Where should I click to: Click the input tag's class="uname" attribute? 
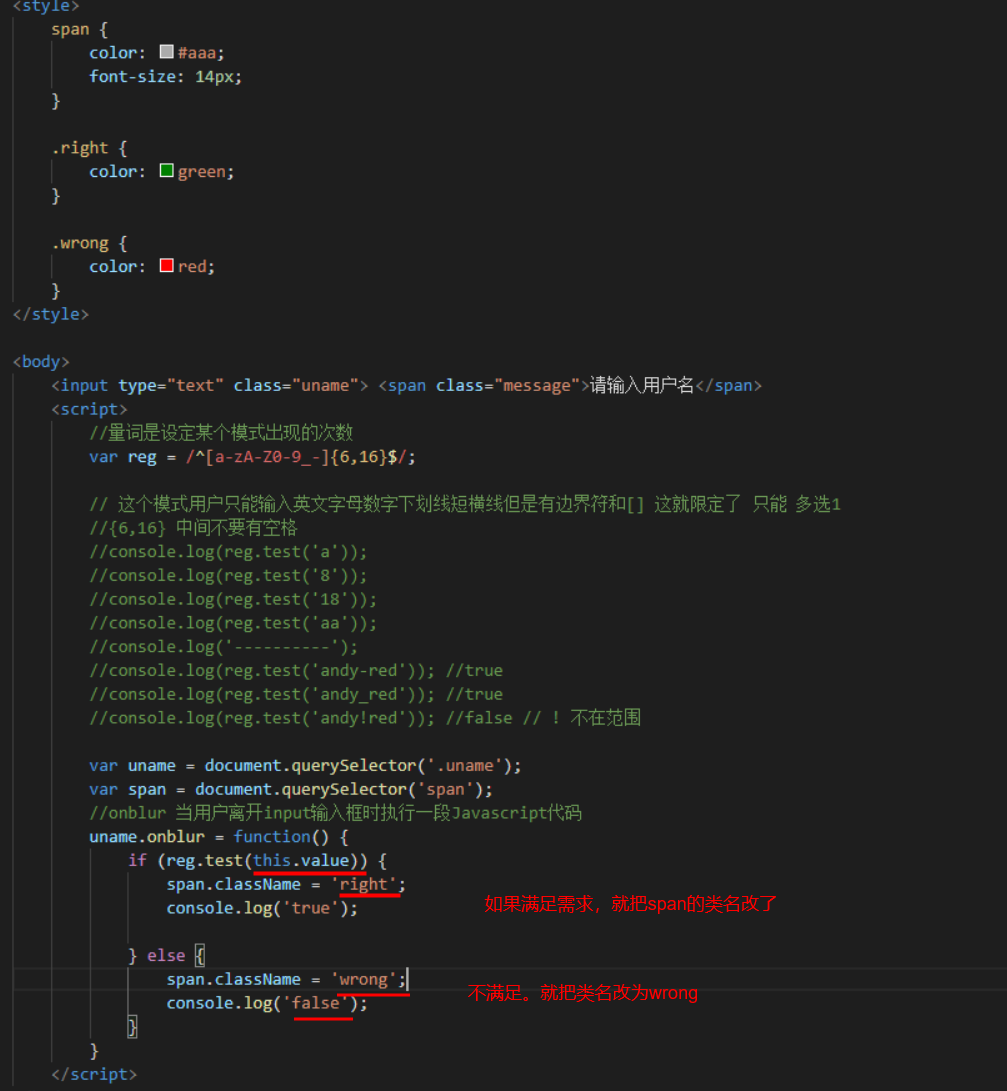[296, 385]
